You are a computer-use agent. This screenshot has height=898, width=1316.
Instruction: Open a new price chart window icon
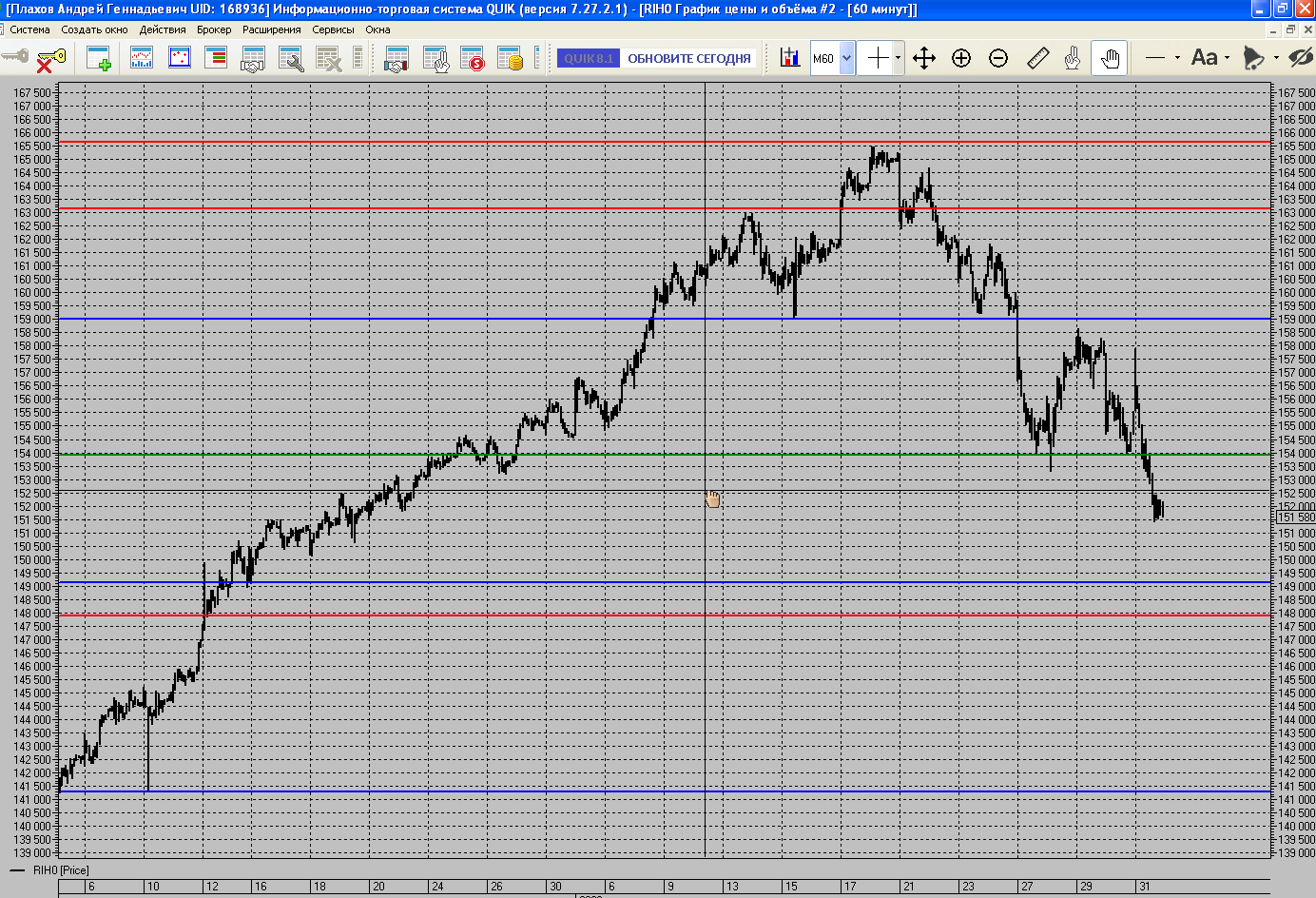pos(142,58)
